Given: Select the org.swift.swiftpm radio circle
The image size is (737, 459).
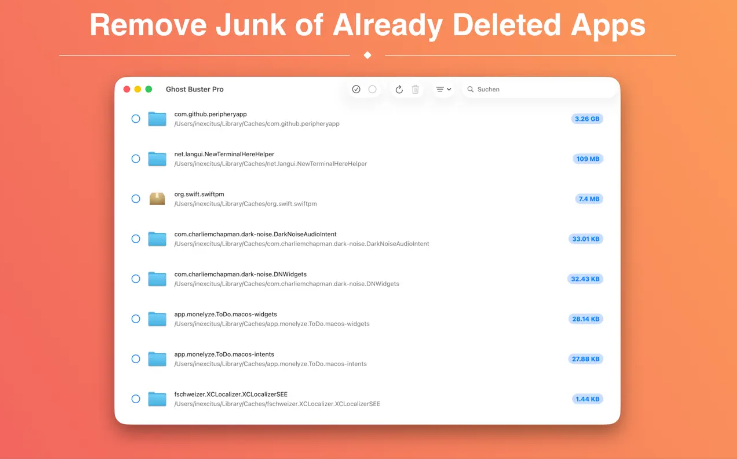Looking at the screenshot, I should (x=136, y=199).
